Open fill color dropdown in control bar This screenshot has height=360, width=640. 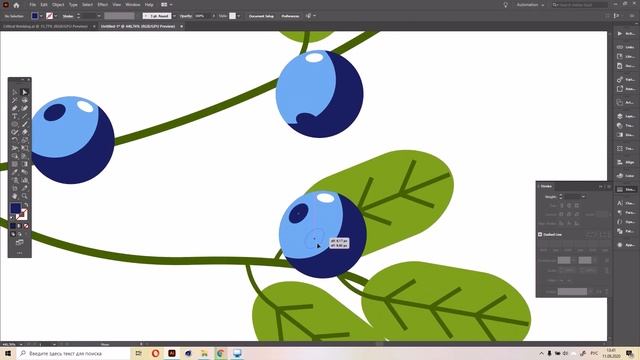[41, 16]
